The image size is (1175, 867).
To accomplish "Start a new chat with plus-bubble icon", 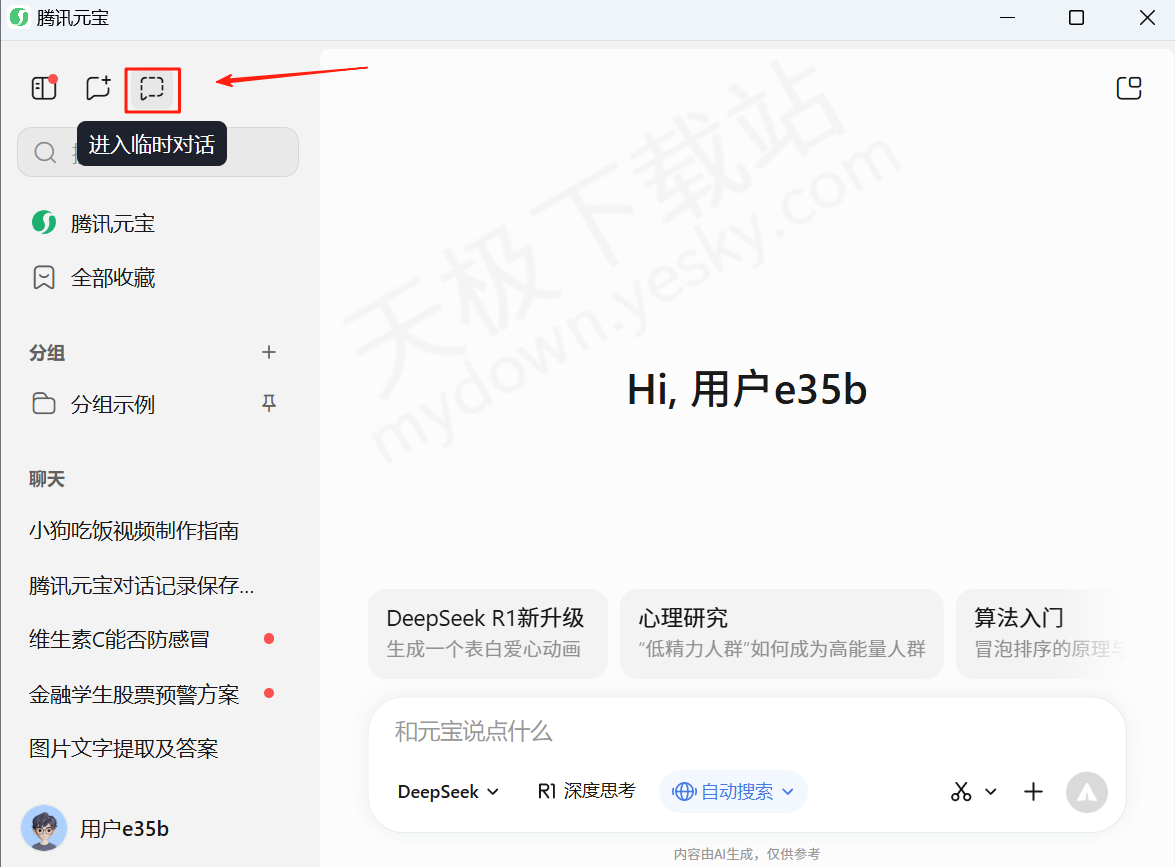I will 98,89.
